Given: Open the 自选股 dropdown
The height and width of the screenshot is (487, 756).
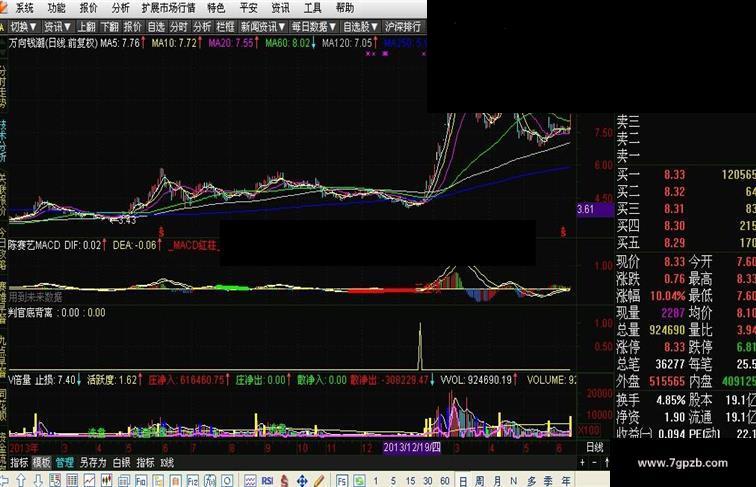Looking at the screenshot, I should [x=360, y=27].
